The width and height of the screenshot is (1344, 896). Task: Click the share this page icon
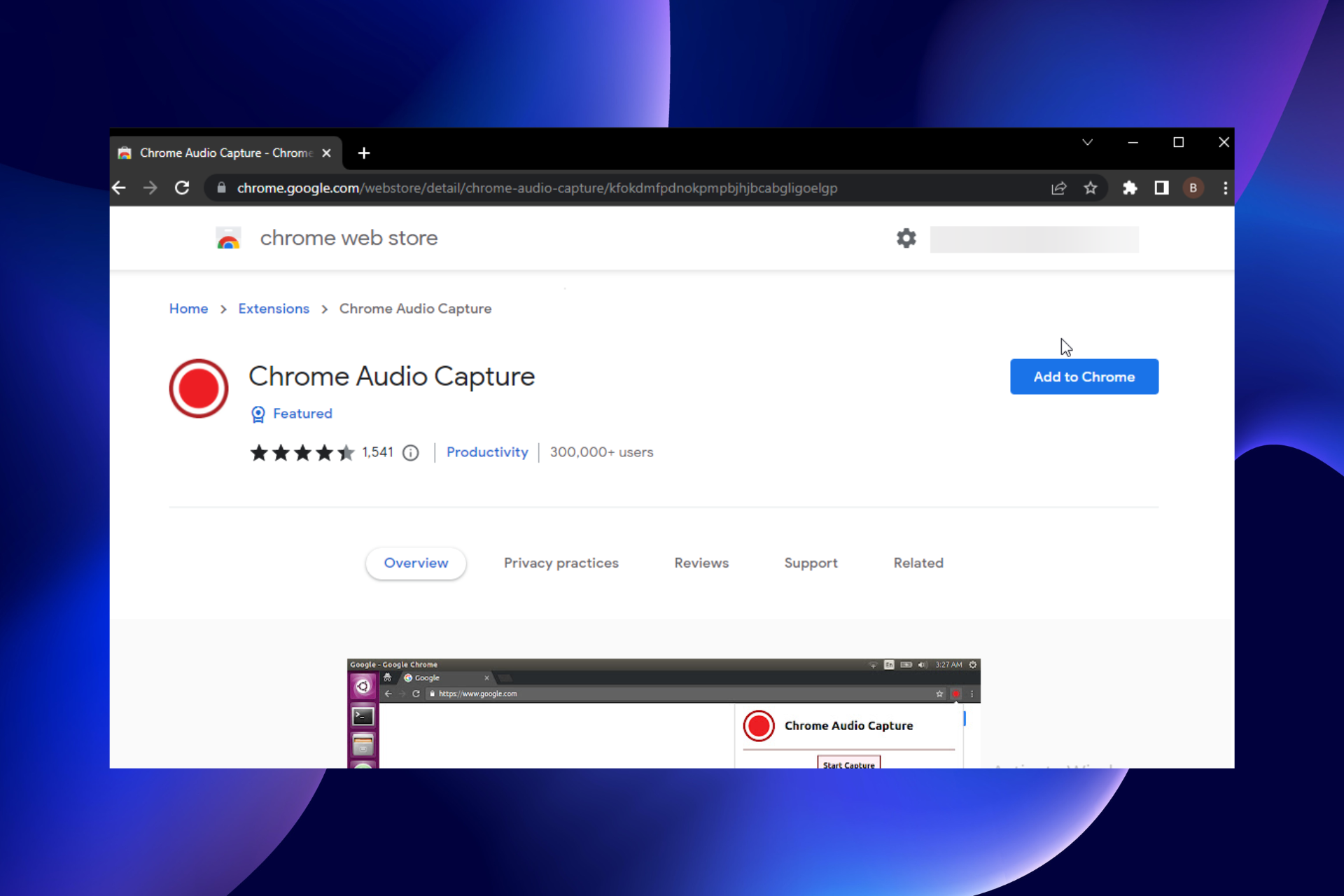click(x=1058, y=188)
